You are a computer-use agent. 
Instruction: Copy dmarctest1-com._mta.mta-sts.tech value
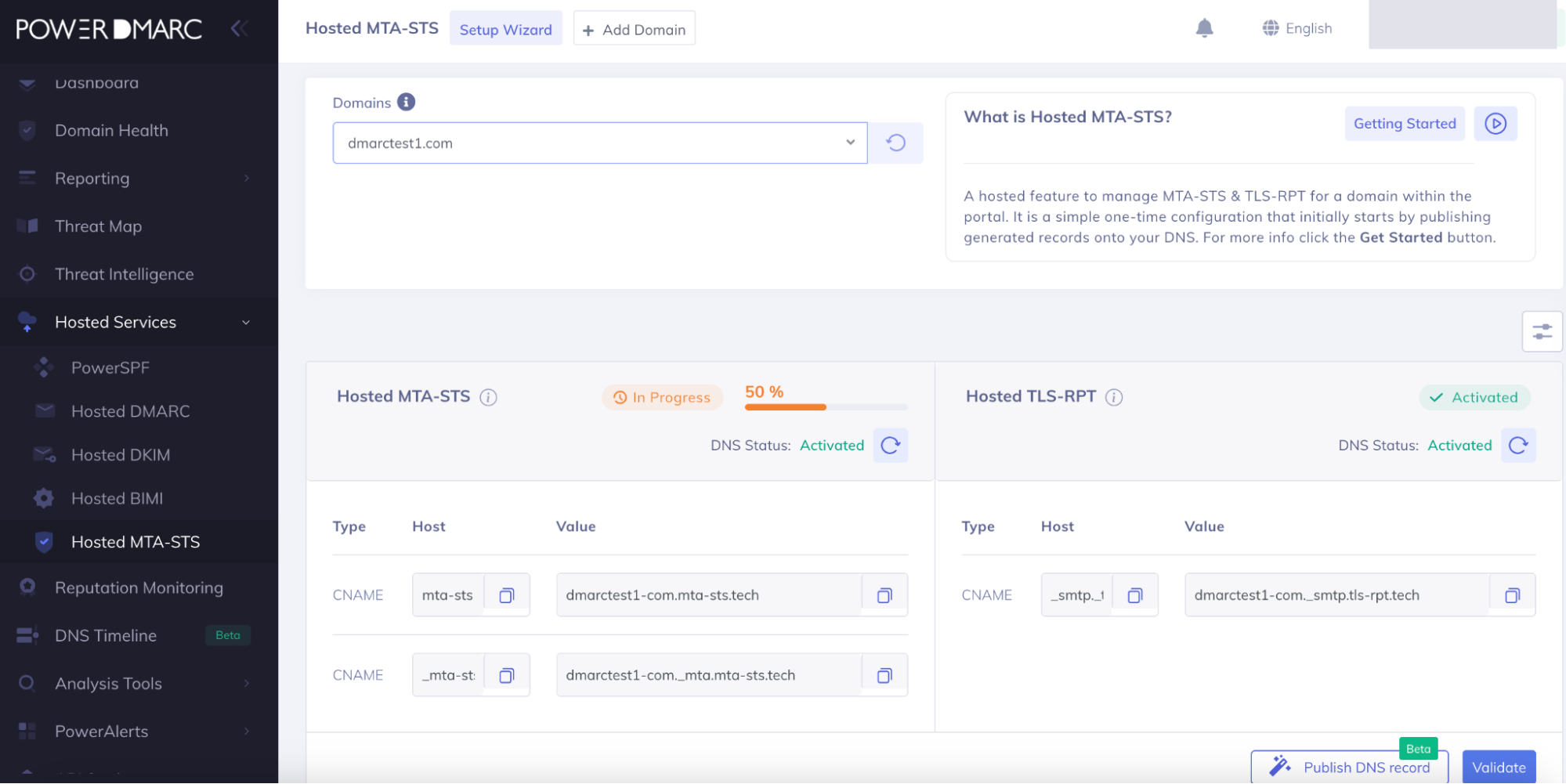pos(884,675)
